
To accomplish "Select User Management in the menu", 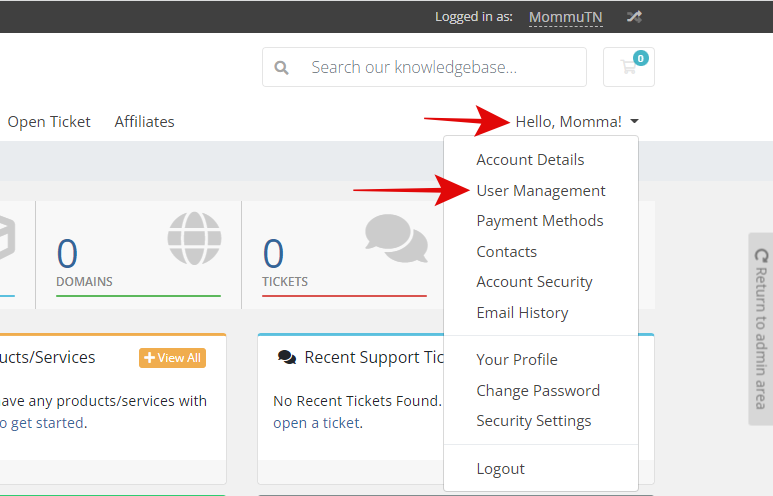I will pos(541,191).
